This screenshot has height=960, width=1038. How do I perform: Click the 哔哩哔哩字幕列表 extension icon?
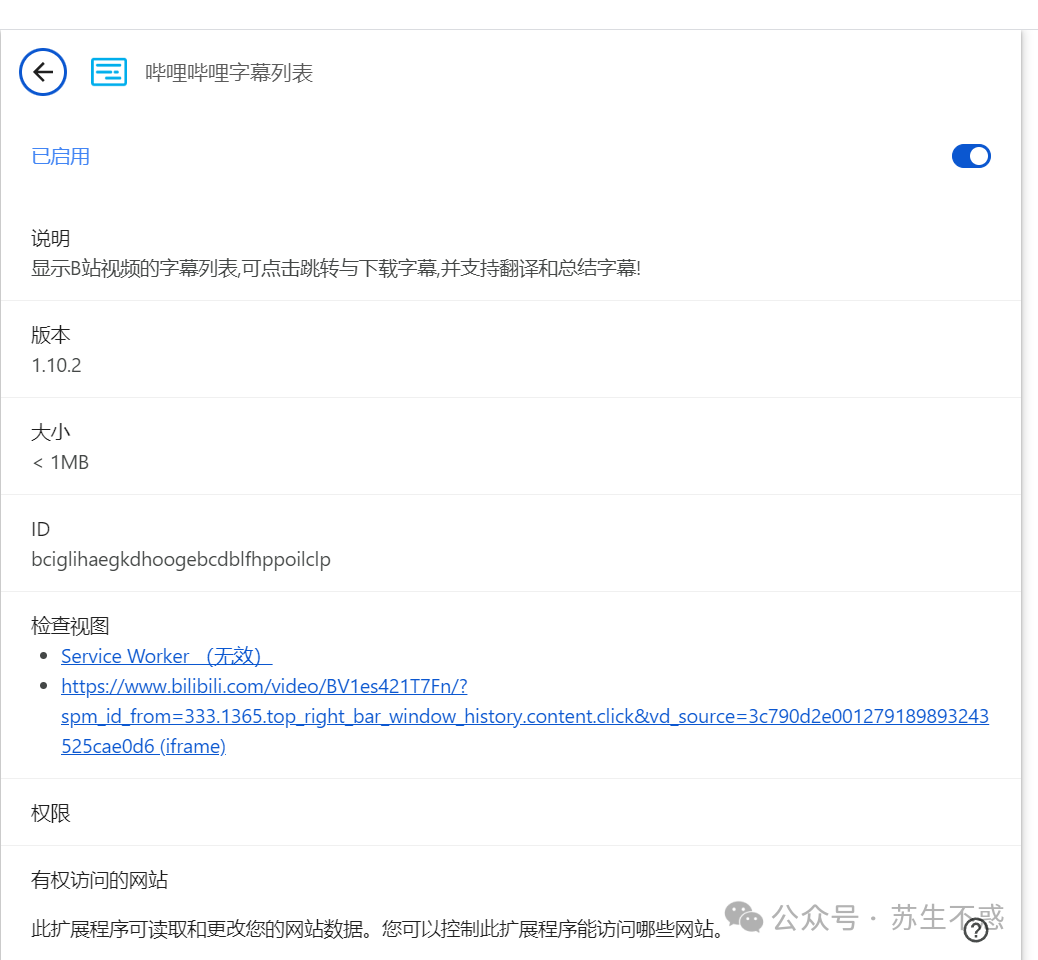click(109, 72)
